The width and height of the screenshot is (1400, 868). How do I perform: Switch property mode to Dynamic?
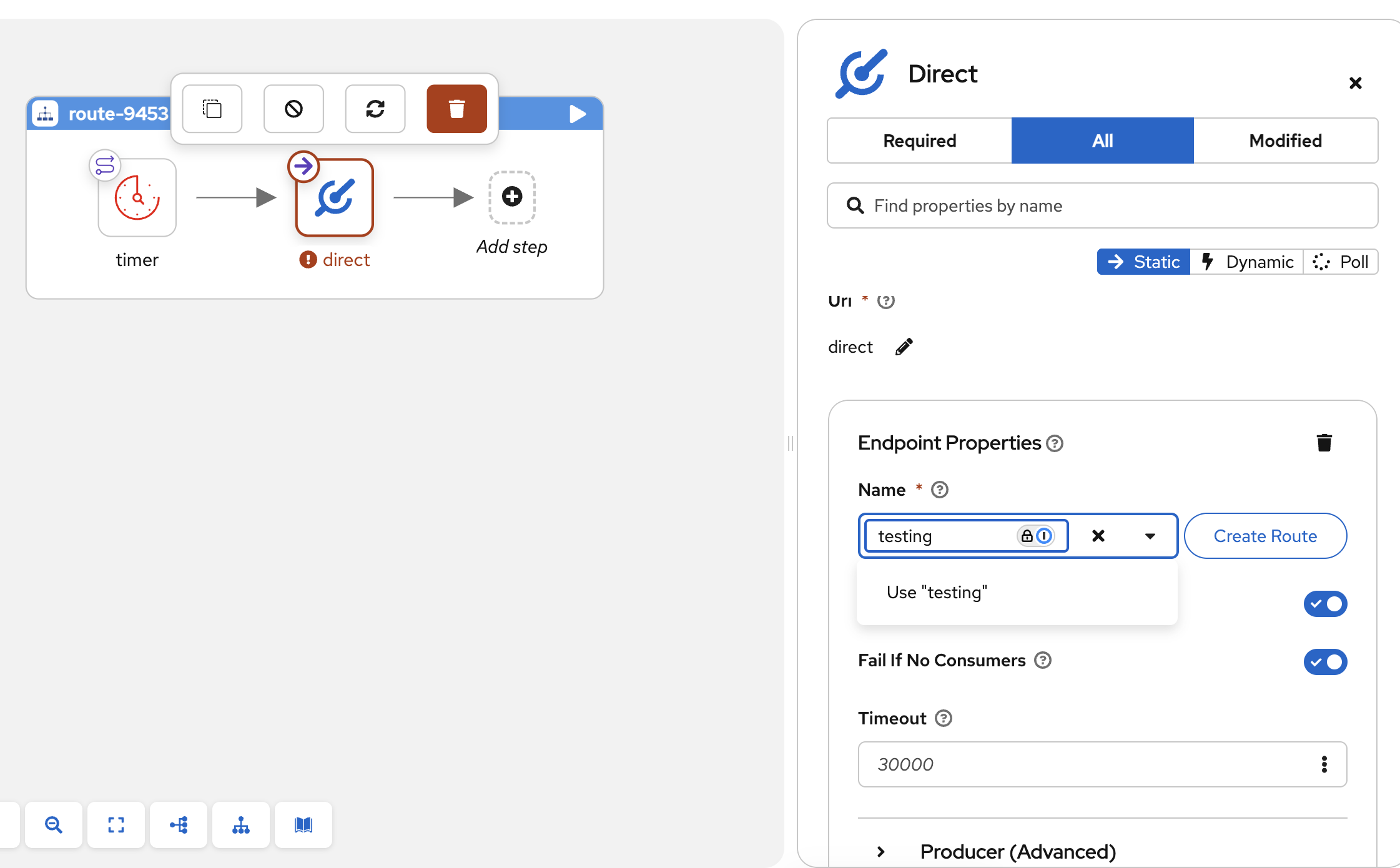coord(1247,262)
